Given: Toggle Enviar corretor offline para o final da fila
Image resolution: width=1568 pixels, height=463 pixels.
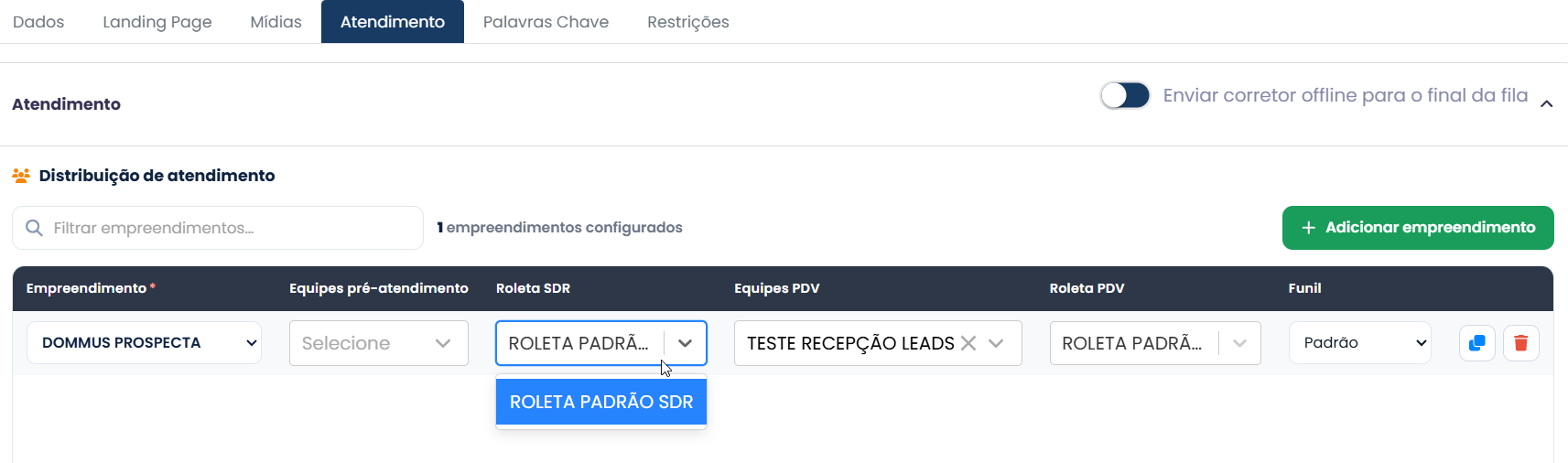Looking at the screenshot, I should 1125,95.
